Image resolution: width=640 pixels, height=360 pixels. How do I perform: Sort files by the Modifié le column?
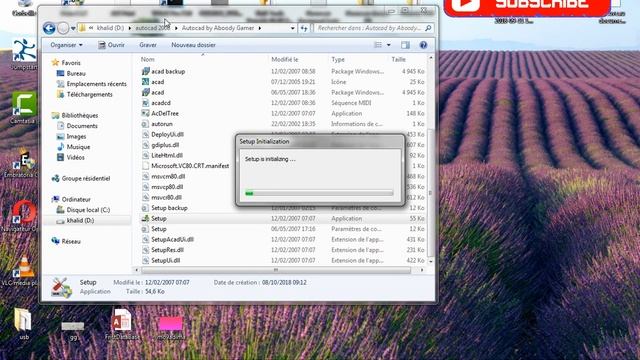(x=284, y=60)
